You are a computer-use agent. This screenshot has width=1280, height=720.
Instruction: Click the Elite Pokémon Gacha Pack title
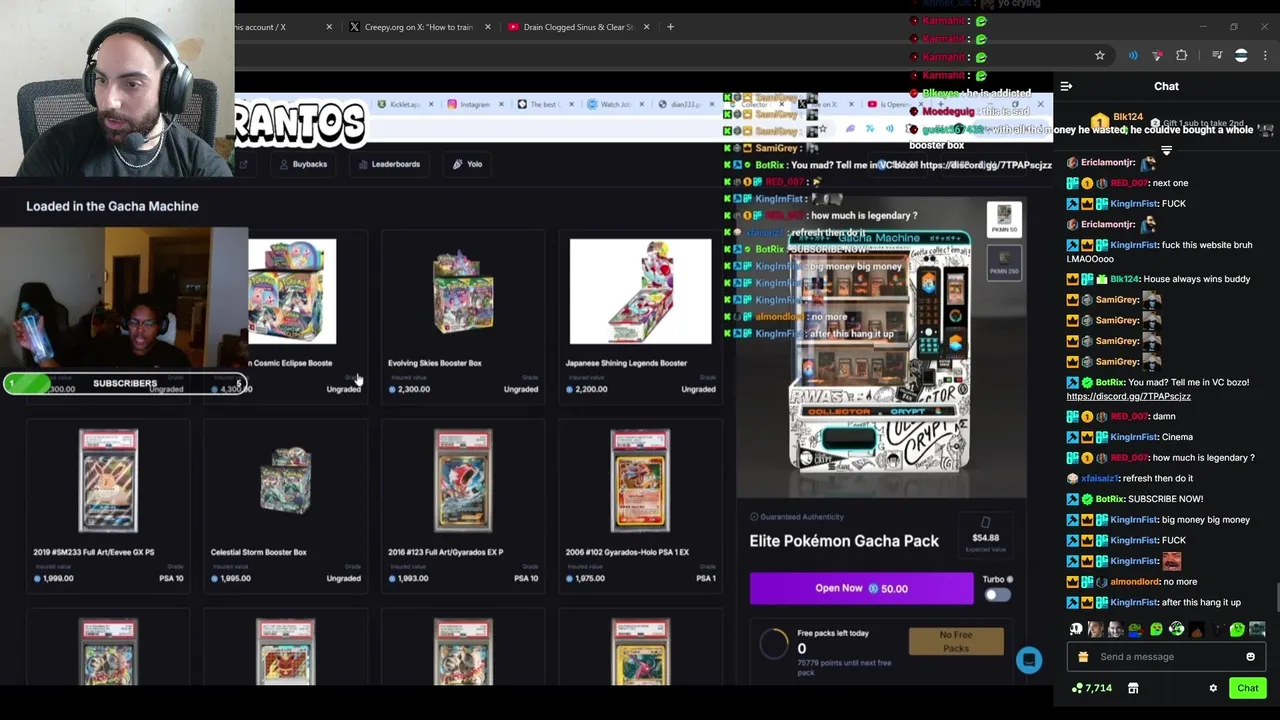pyautogui.click(x=844, y=541)
